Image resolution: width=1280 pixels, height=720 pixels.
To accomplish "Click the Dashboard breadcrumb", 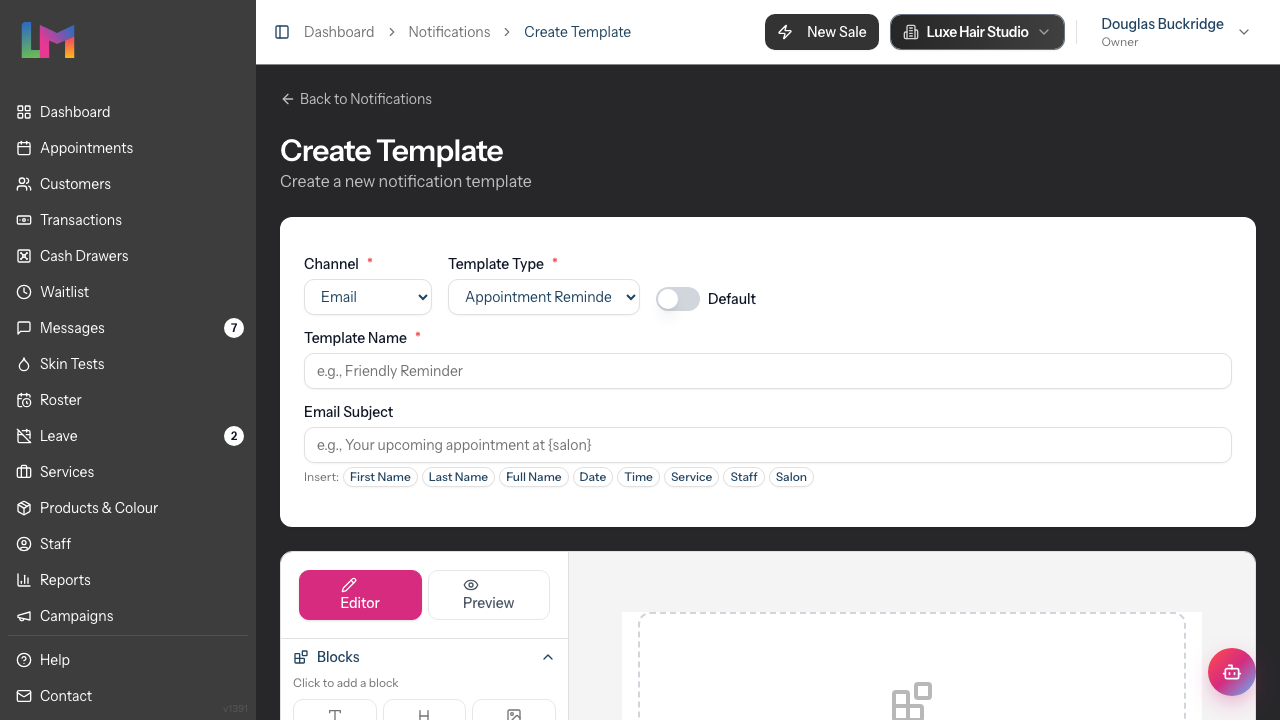I will [x=339, y=32].
